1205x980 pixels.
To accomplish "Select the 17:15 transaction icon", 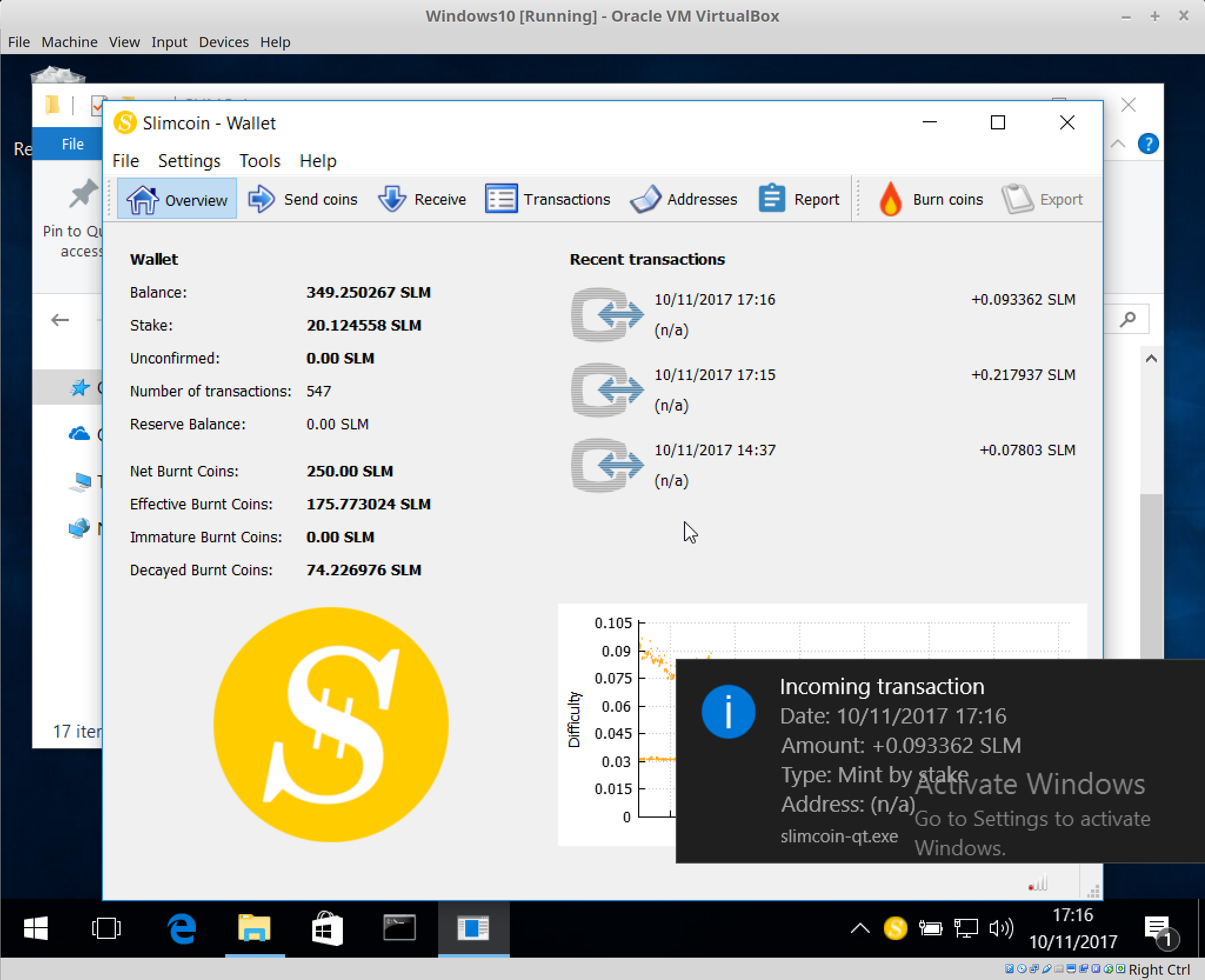I will (x=607, y=390).
